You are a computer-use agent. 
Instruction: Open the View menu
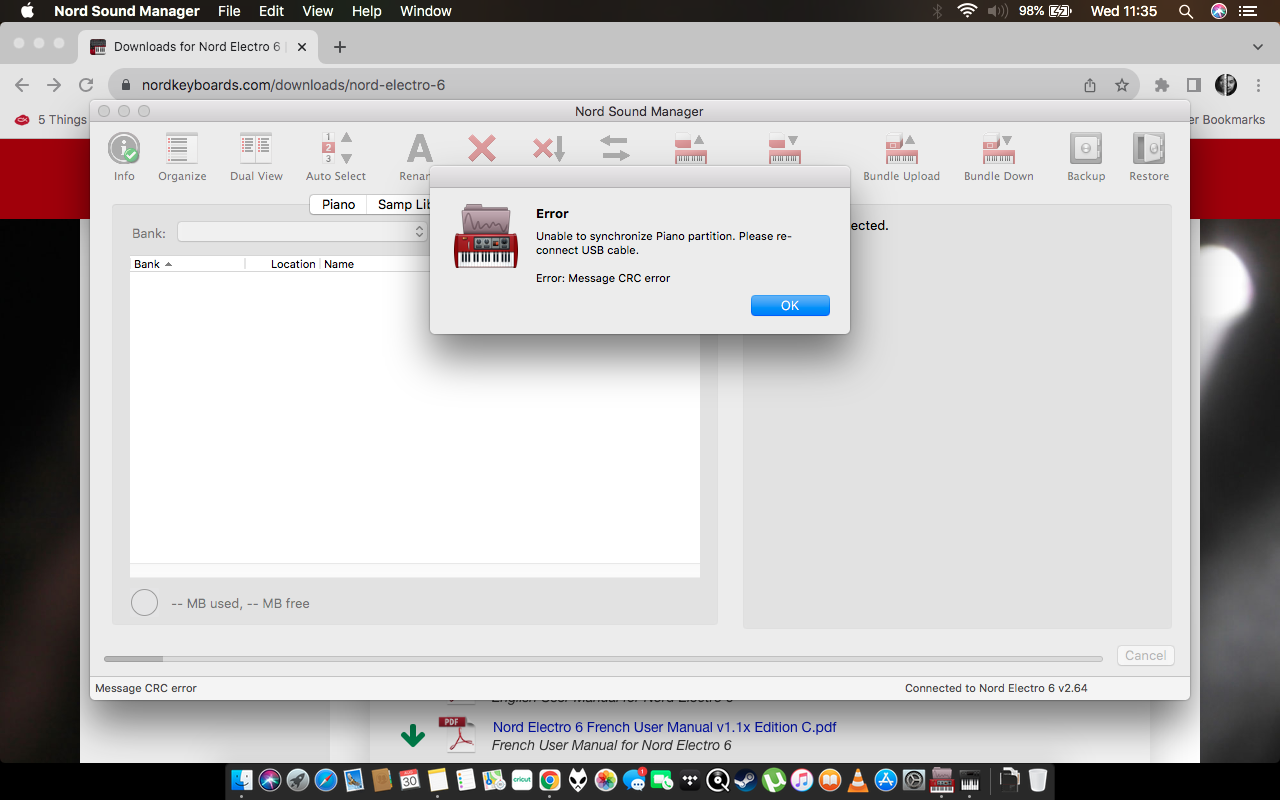318,11
